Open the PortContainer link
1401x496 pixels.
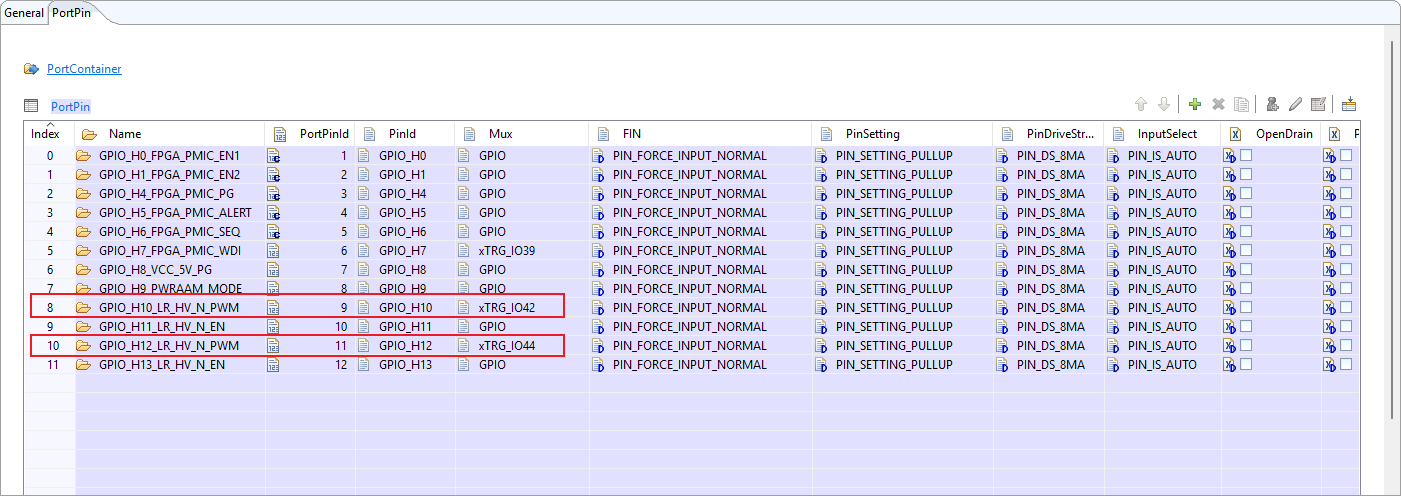[x=84, y=69]
